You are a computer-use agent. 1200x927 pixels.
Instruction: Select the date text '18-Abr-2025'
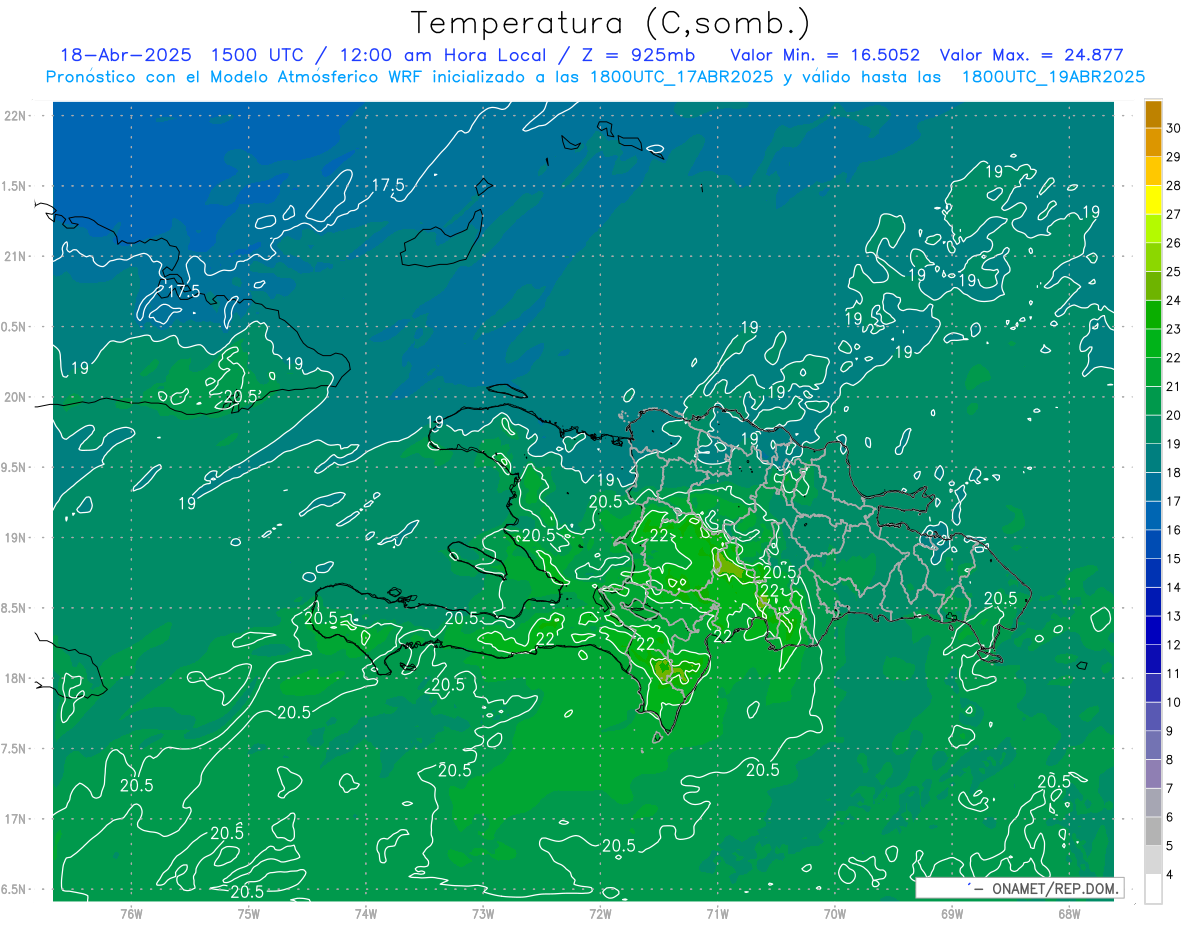(125, 55)
